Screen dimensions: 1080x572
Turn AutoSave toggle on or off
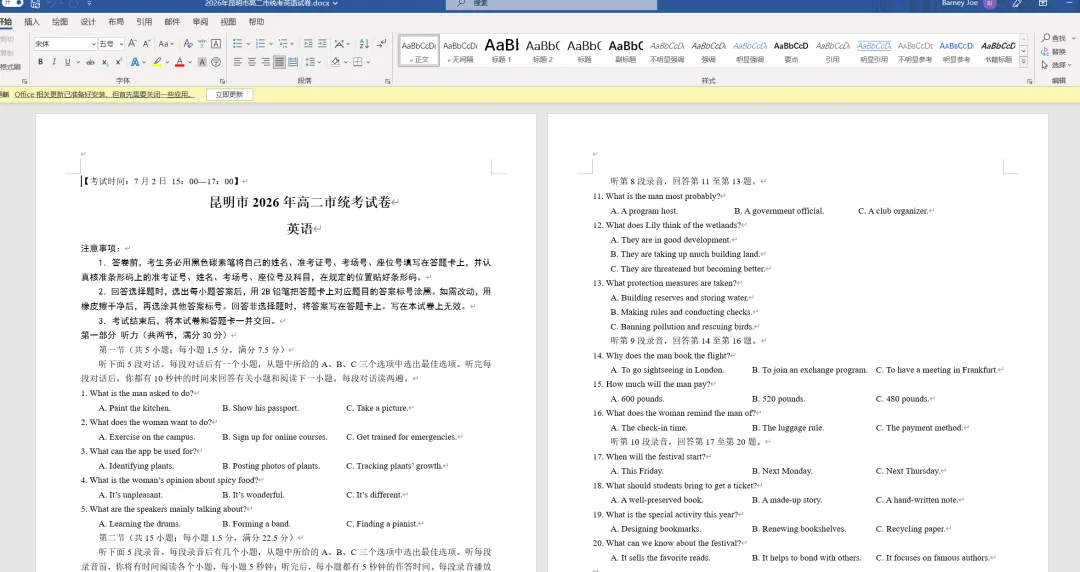coord(12,3)
